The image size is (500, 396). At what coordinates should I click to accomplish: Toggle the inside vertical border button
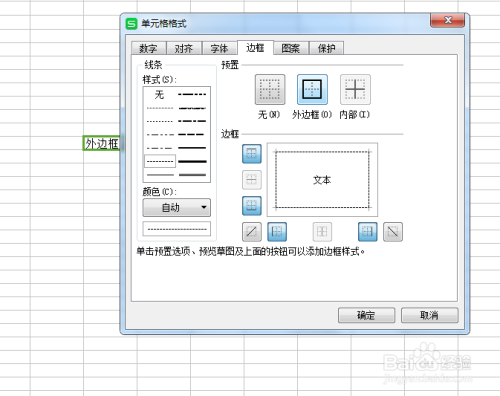(x=322, y=231)
